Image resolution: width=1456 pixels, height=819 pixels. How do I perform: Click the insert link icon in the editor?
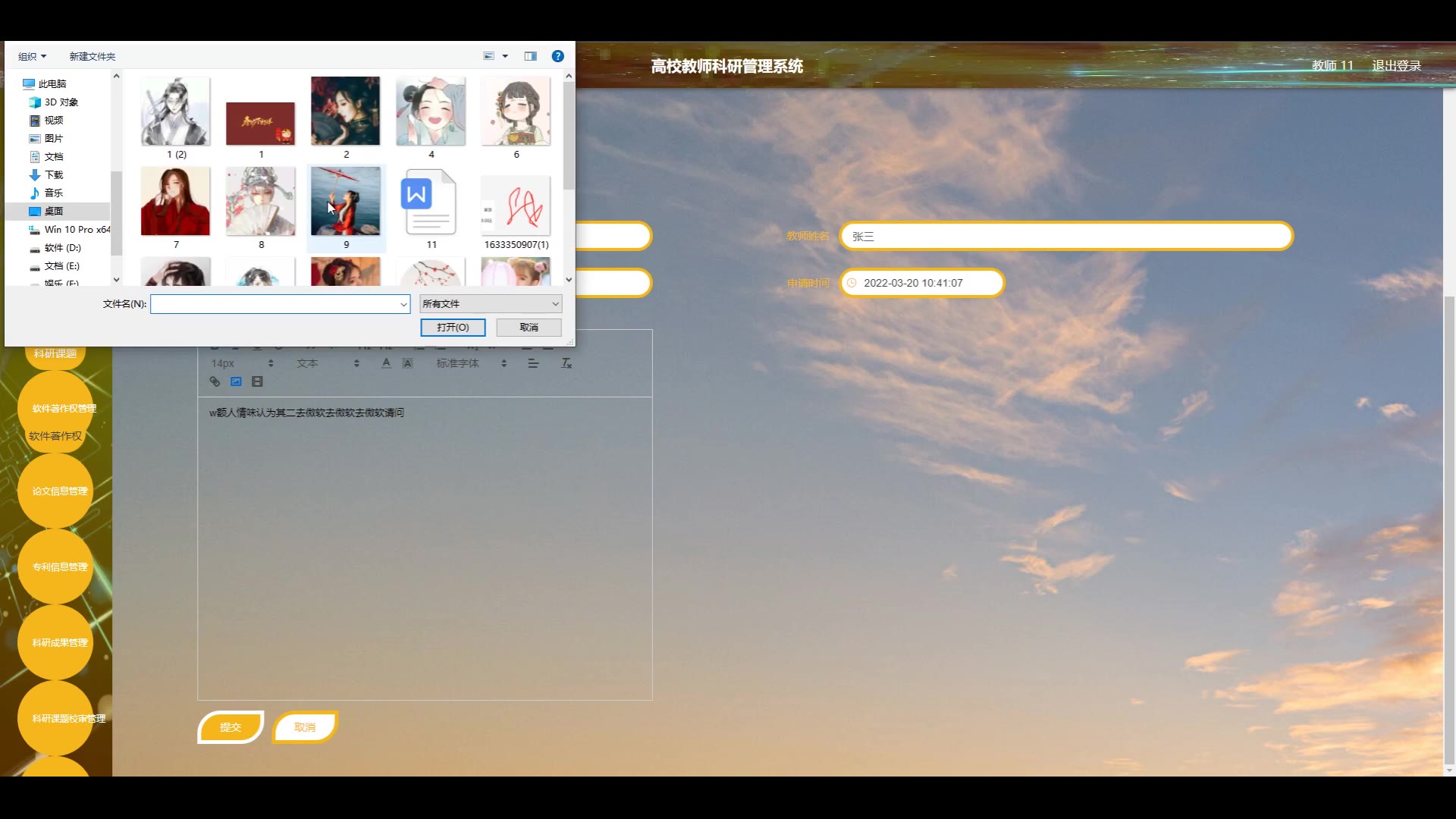(x=215, y=381)
